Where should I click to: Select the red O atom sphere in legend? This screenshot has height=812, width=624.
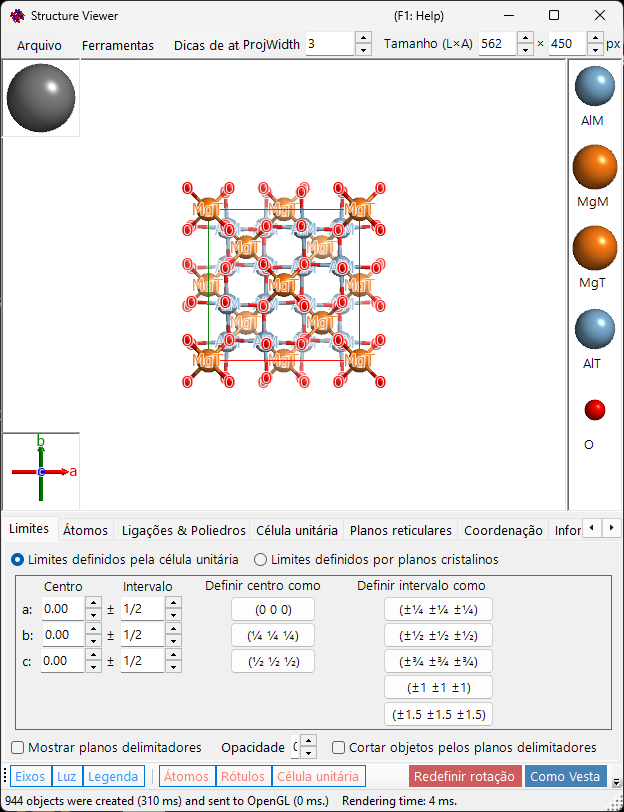click(594, 410)
